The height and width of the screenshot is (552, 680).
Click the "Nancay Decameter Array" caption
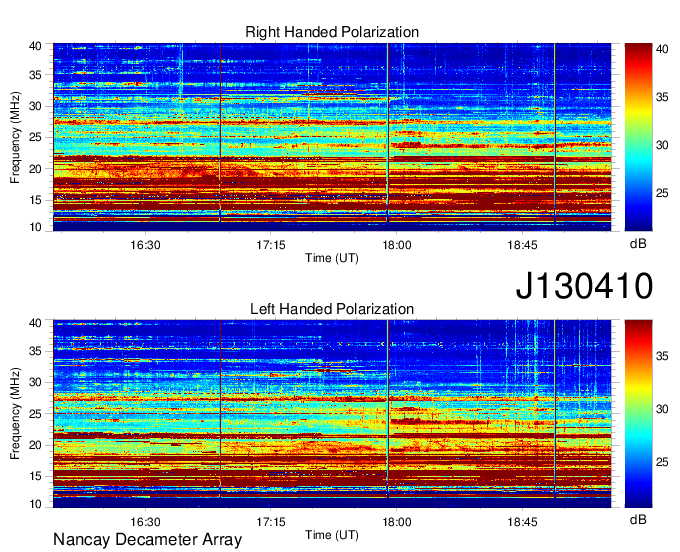coord(147,540)
